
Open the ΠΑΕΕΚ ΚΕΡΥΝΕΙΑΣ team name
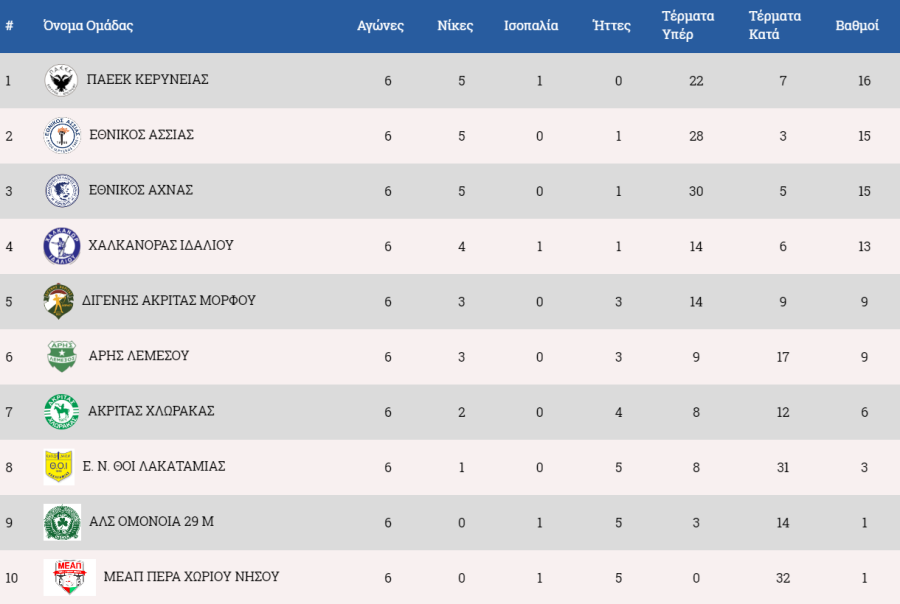[148, 79]
